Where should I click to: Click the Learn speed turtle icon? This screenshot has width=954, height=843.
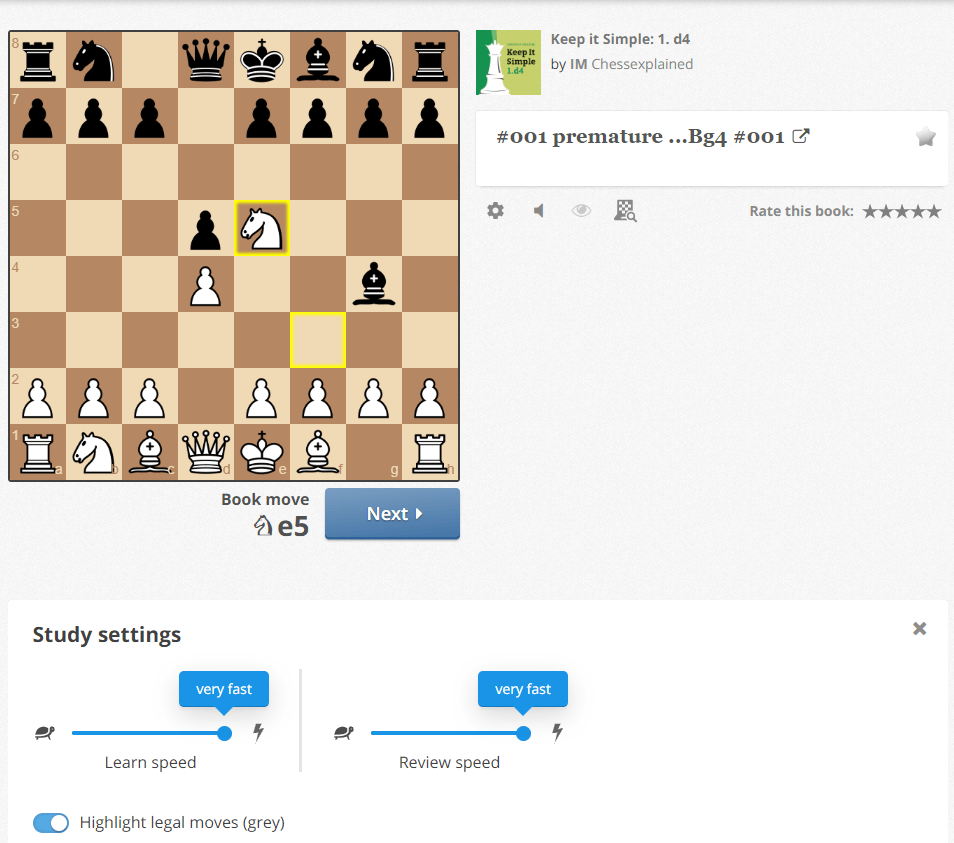[44, 733]
